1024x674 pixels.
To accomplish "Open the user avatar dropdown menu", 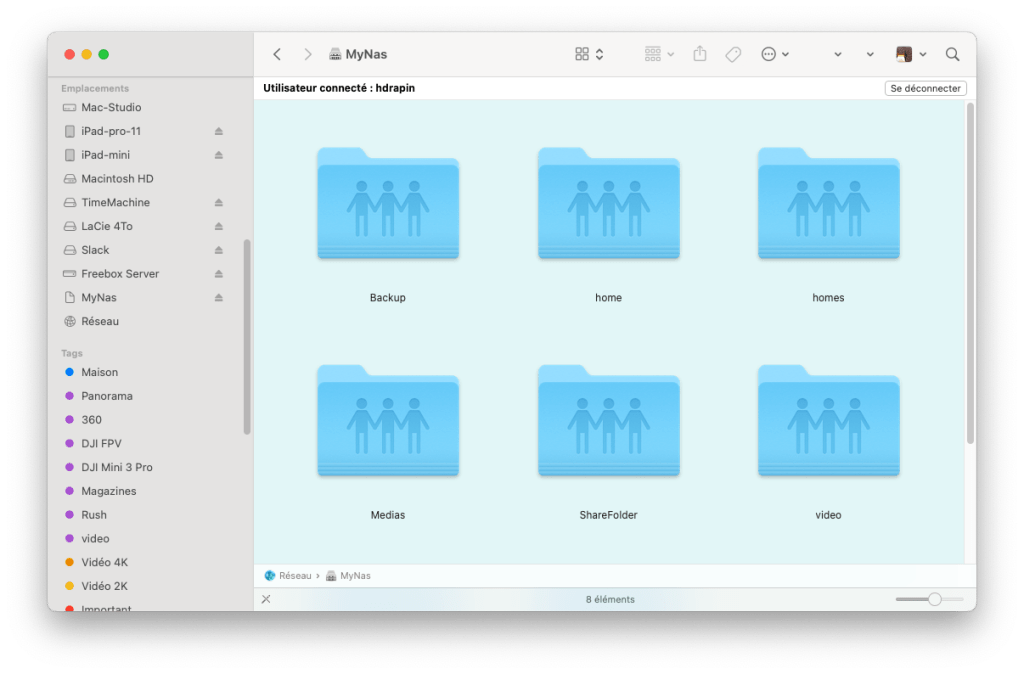I will (x=910, y=54).
